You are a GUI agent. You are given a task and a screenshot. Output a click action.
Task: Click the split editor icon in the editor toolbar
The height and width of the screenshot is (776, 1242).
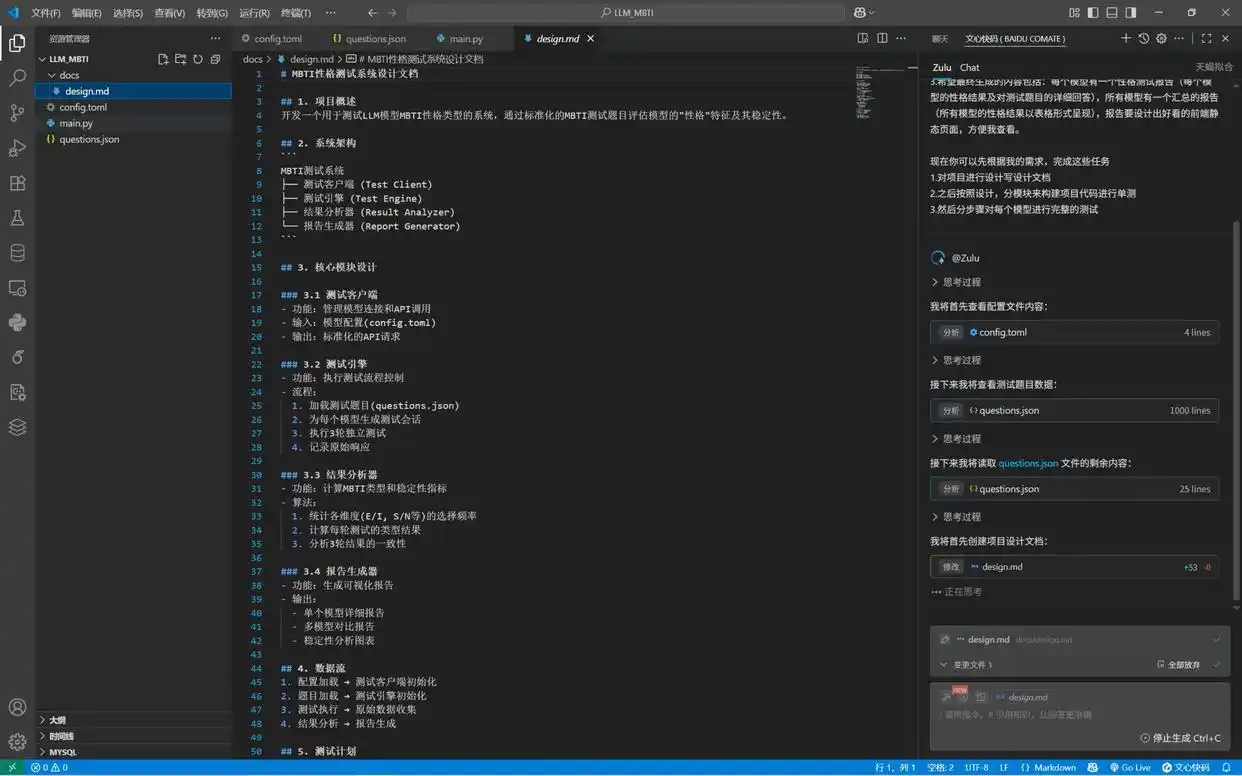881,37
